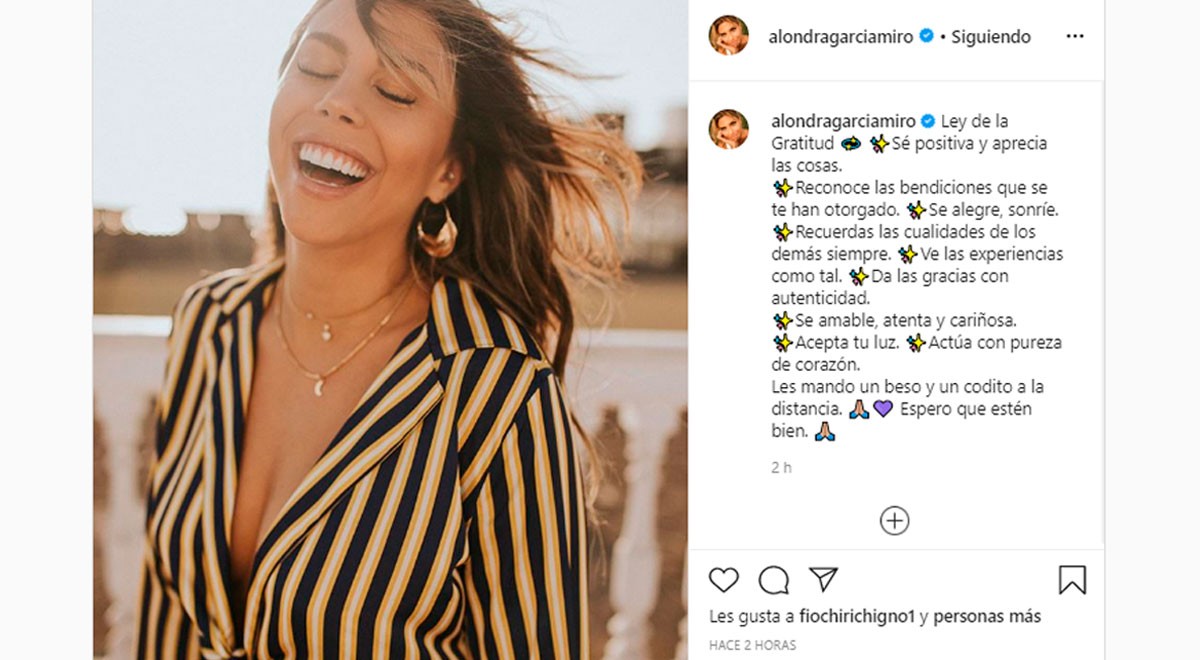1200x660 pixels.
Task: Share the post via paper plane icon
Action: 823,580
